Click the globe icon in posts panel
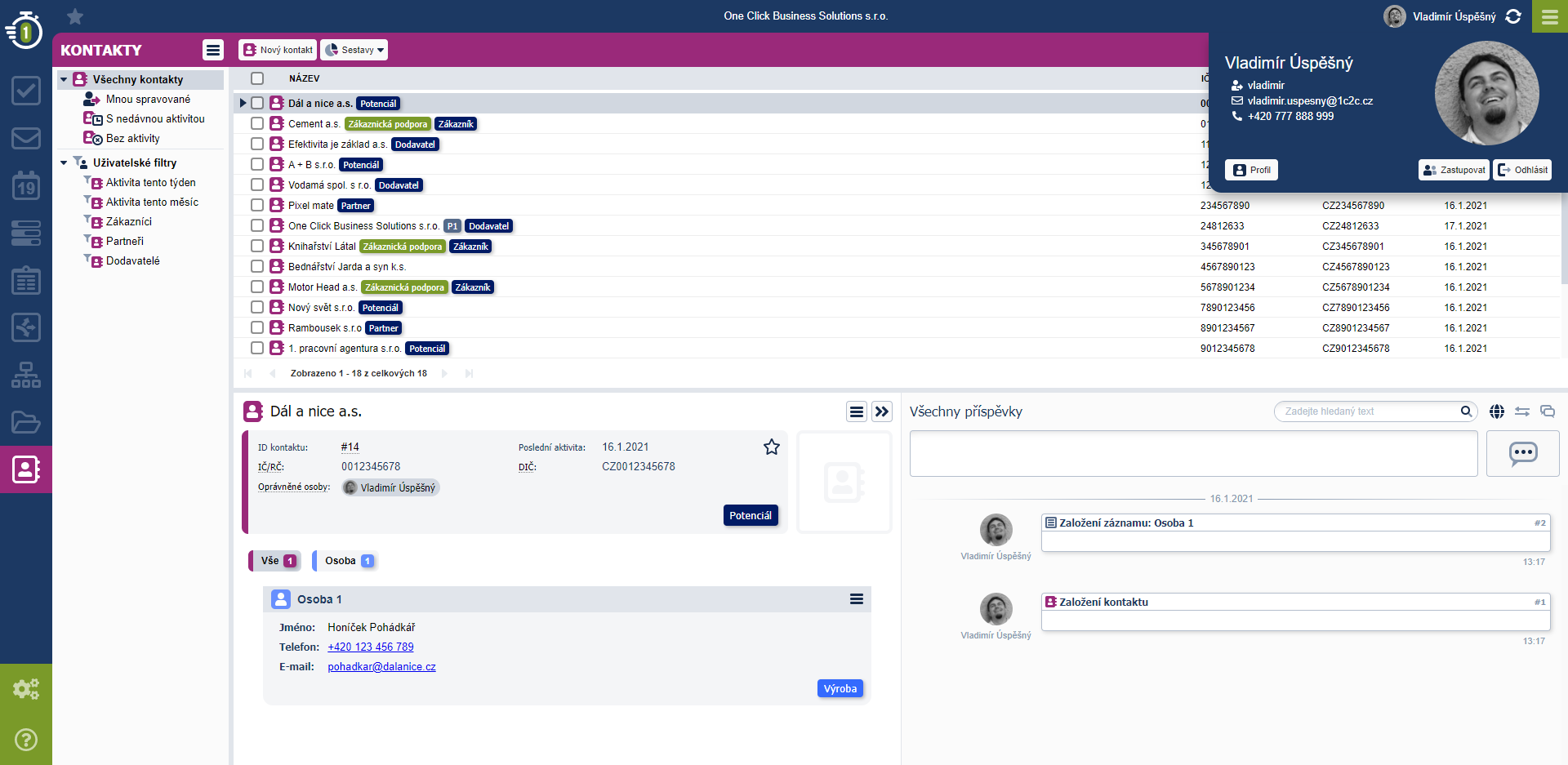Image resolution: width=1568 pixels, height=765 pixels. 1497,411
